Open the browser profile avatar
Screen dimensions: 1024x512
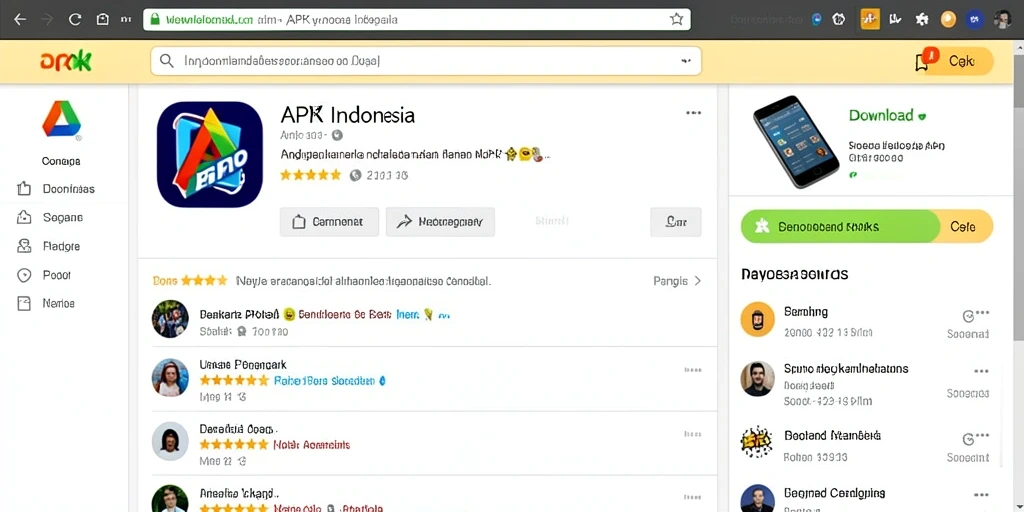1002,20
